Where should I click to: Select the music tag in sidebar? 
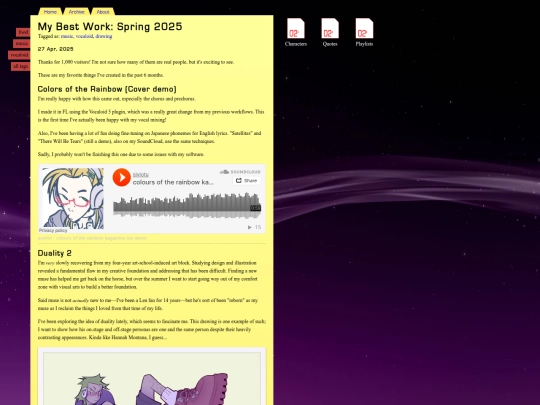pos(22,43)
